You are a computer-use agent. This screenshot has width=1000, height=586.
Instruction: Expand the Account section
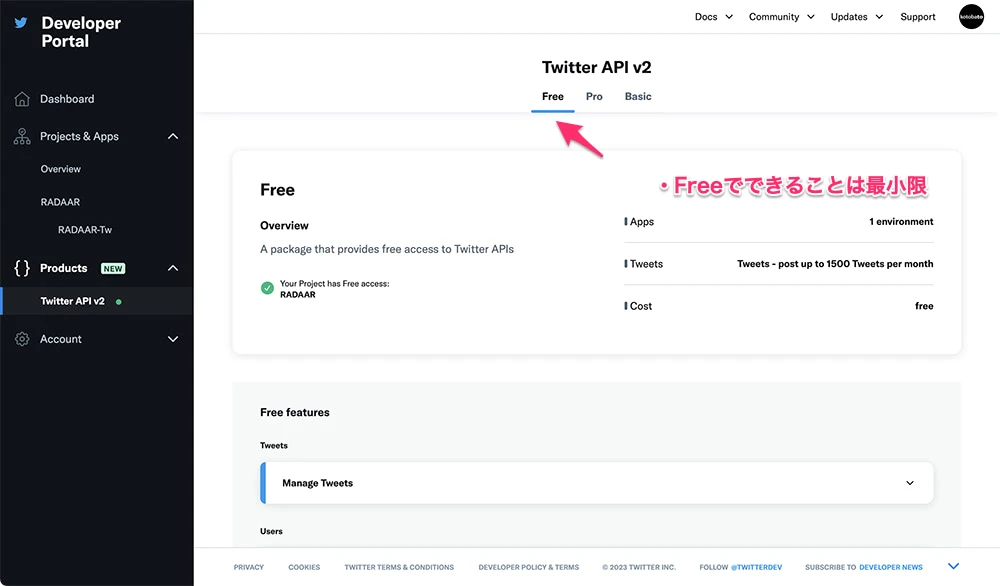173,339
